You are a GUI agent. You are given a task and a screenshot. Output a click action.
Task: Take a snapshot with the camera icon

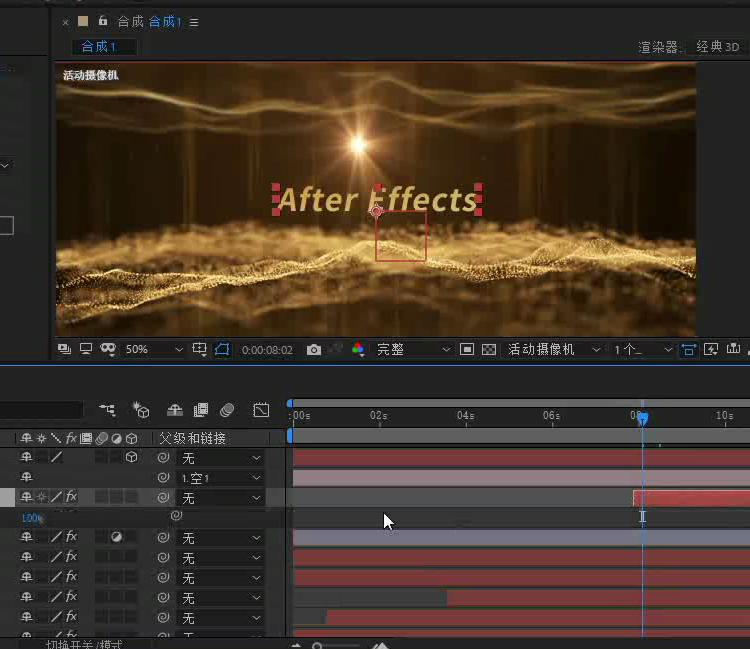coord(314,350)
